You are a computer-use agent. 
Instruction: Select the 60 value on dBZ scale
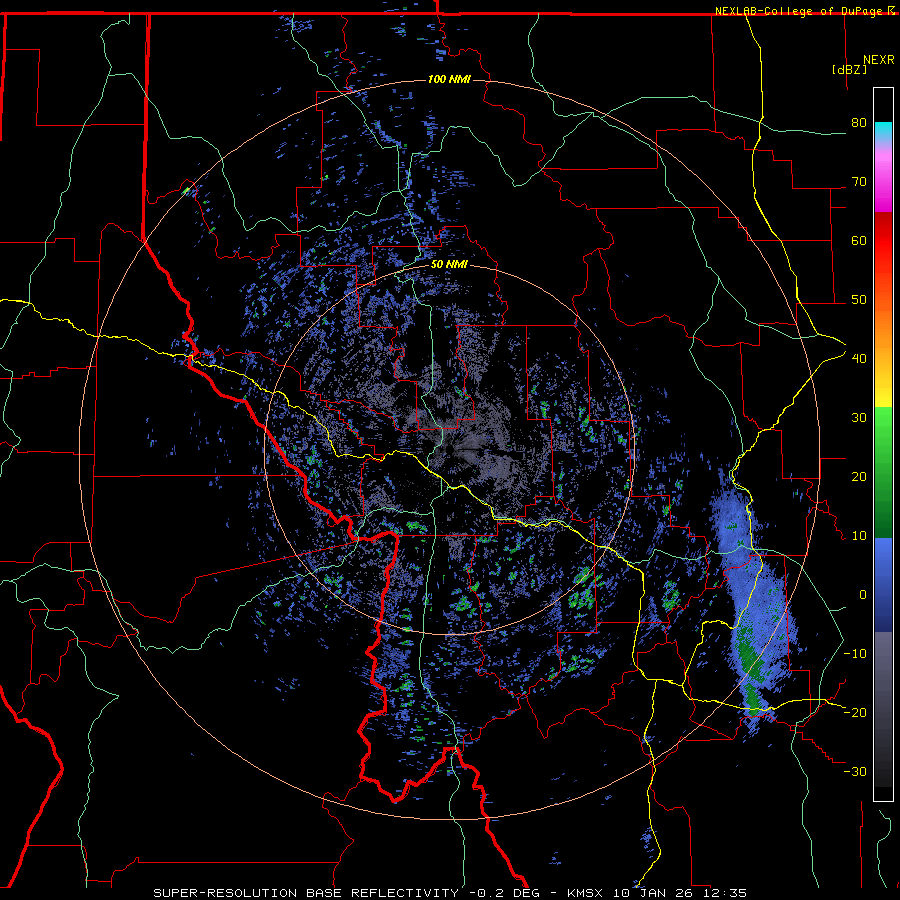coord(859,240)
